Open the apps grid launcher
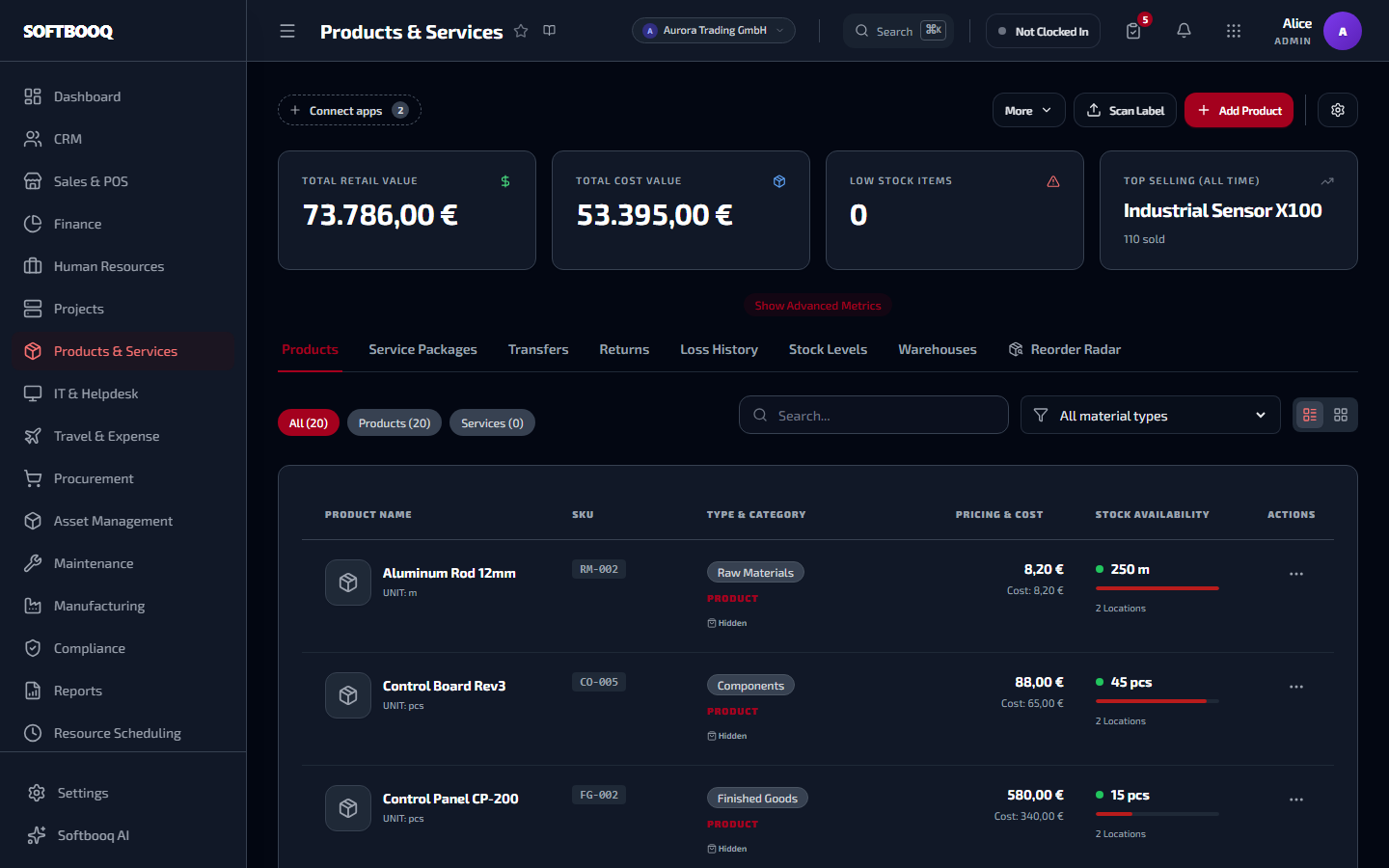 1234,31
